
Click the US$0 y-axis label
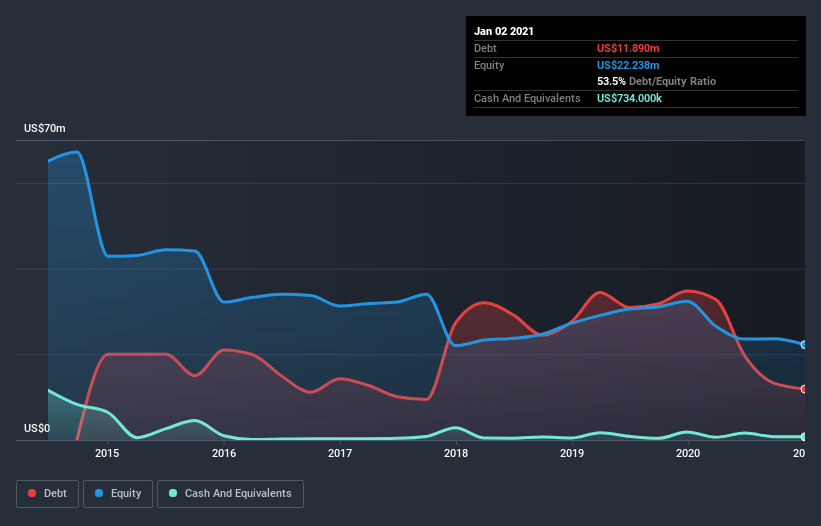pyautogui.click(x=37, y=428)
